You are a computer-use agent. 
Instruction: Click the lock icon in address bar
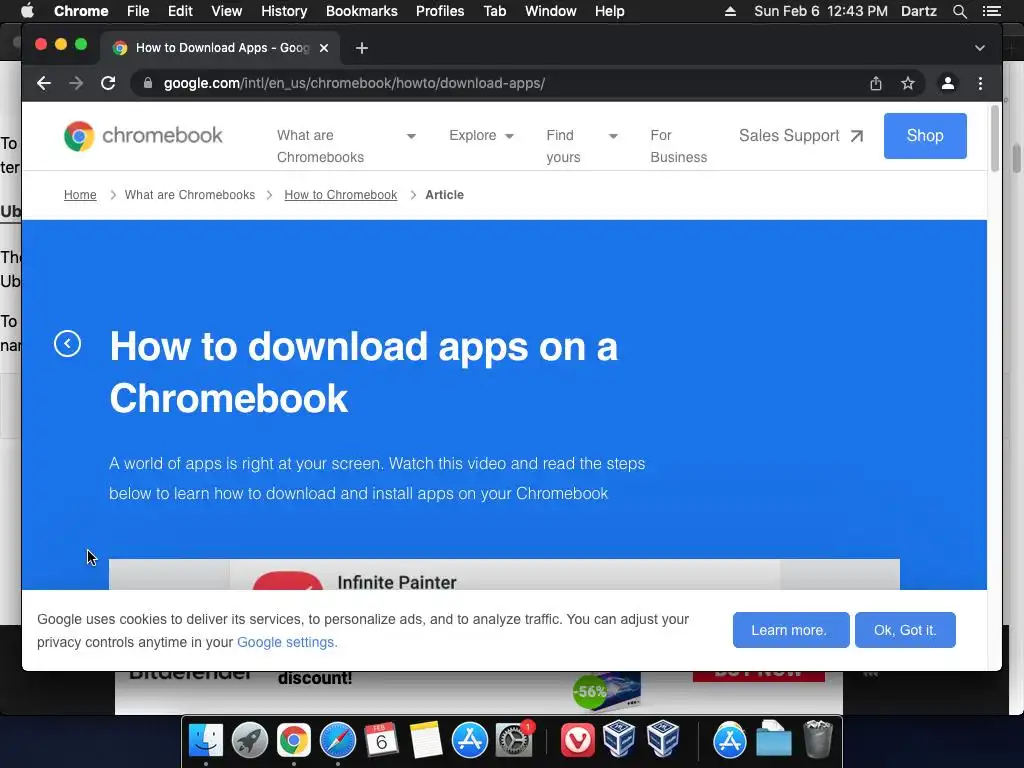coord(148,83)
